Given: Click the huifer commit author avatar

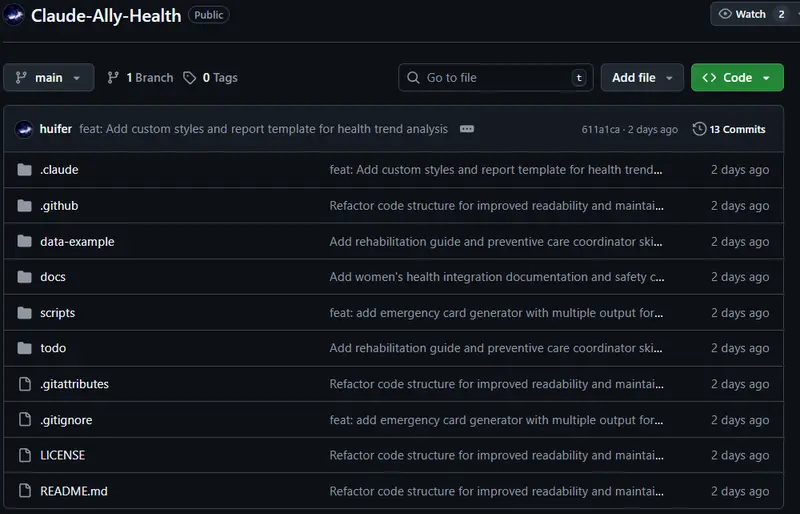Looking at the screenshot, I should (24, 129).
